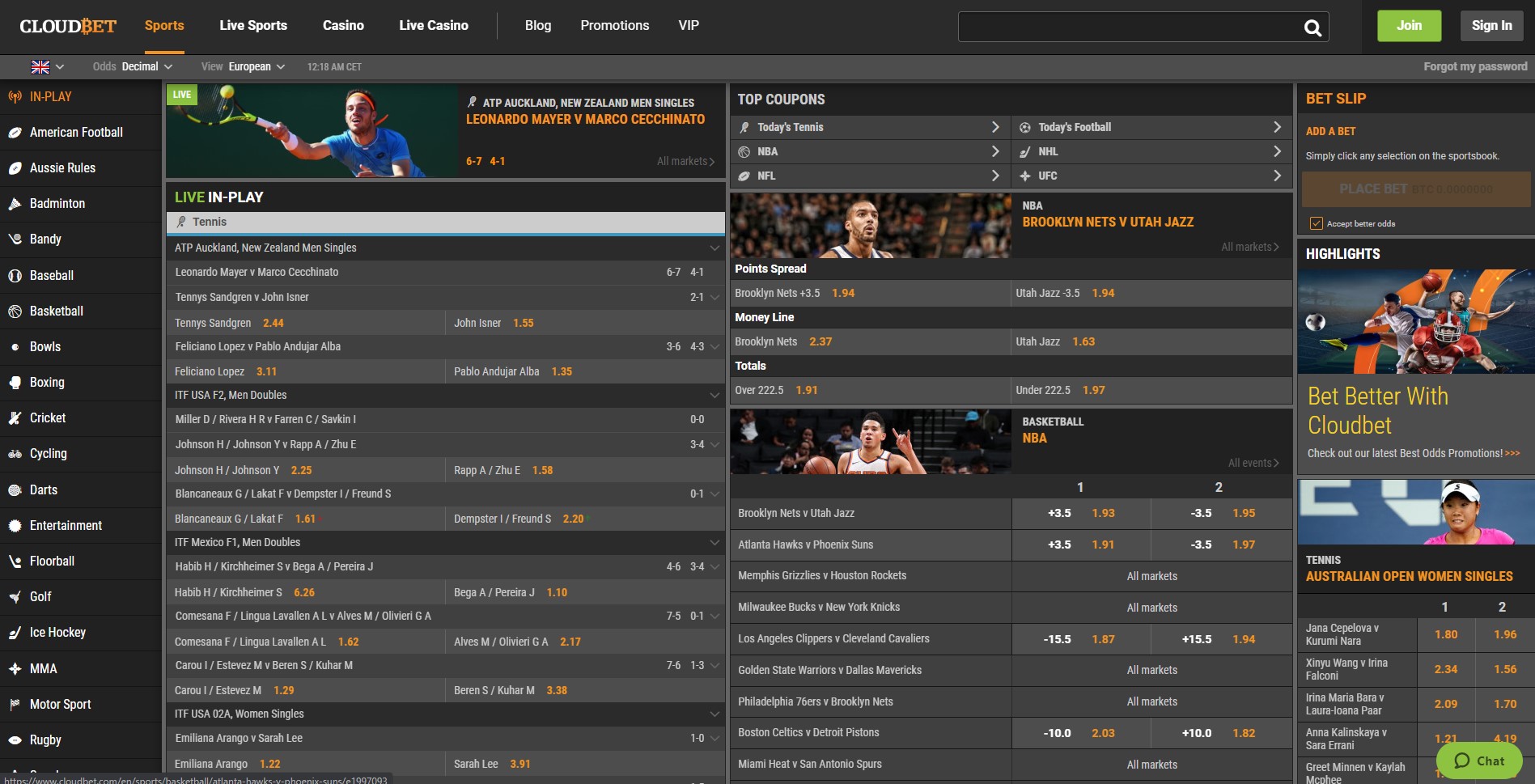
Task: Select John Isner odds 1.55
Action: pyautogui.click(x=524, y=323)
